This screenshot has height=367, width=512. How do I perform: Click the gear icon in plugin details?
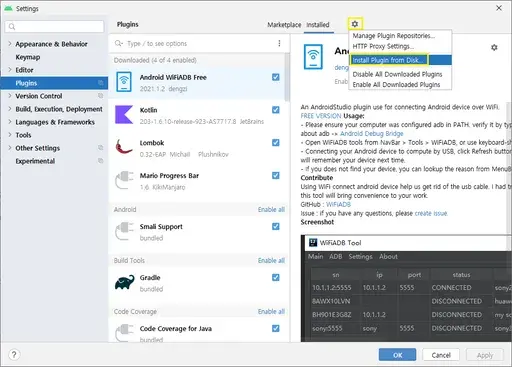(494, 48)
